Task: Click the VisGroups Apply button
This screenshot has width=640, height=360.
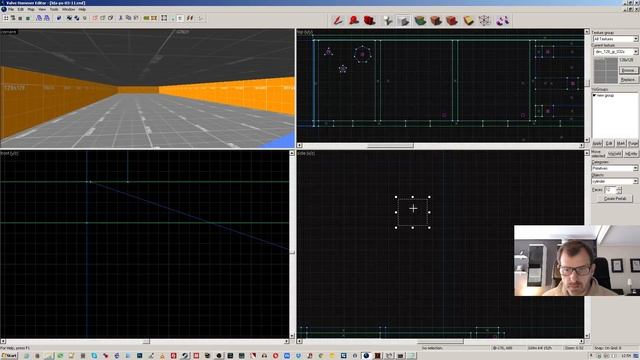Action: click(597, 143)
